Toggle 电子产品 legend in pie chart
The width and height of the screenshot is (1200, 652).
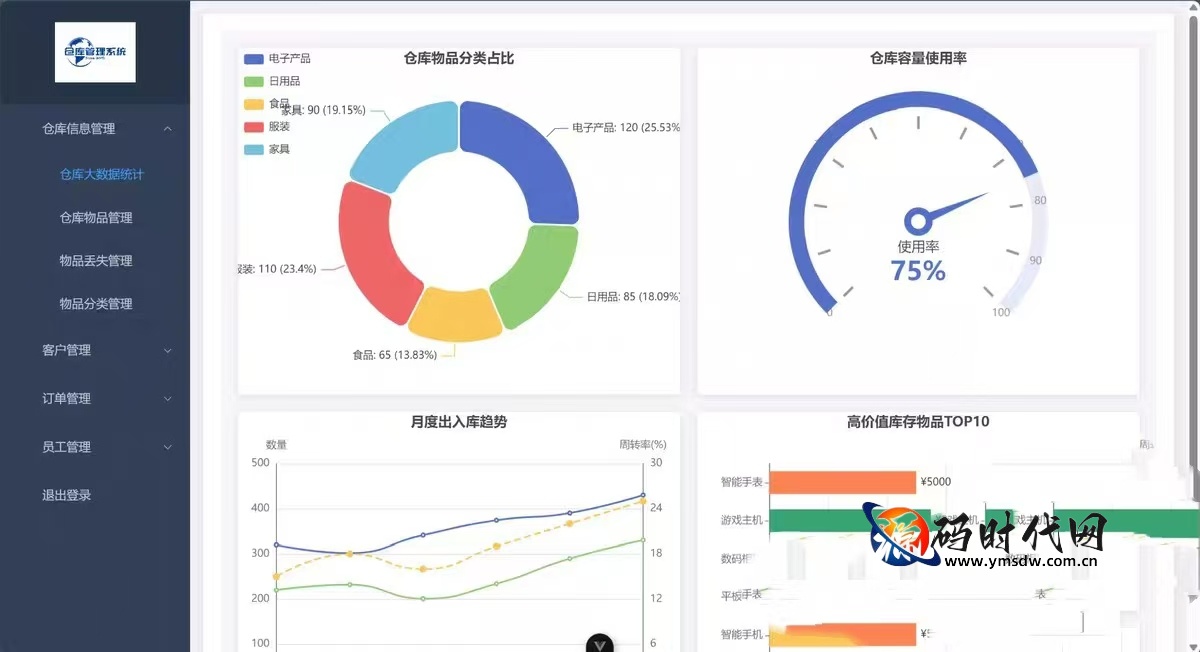coord(277,59)
